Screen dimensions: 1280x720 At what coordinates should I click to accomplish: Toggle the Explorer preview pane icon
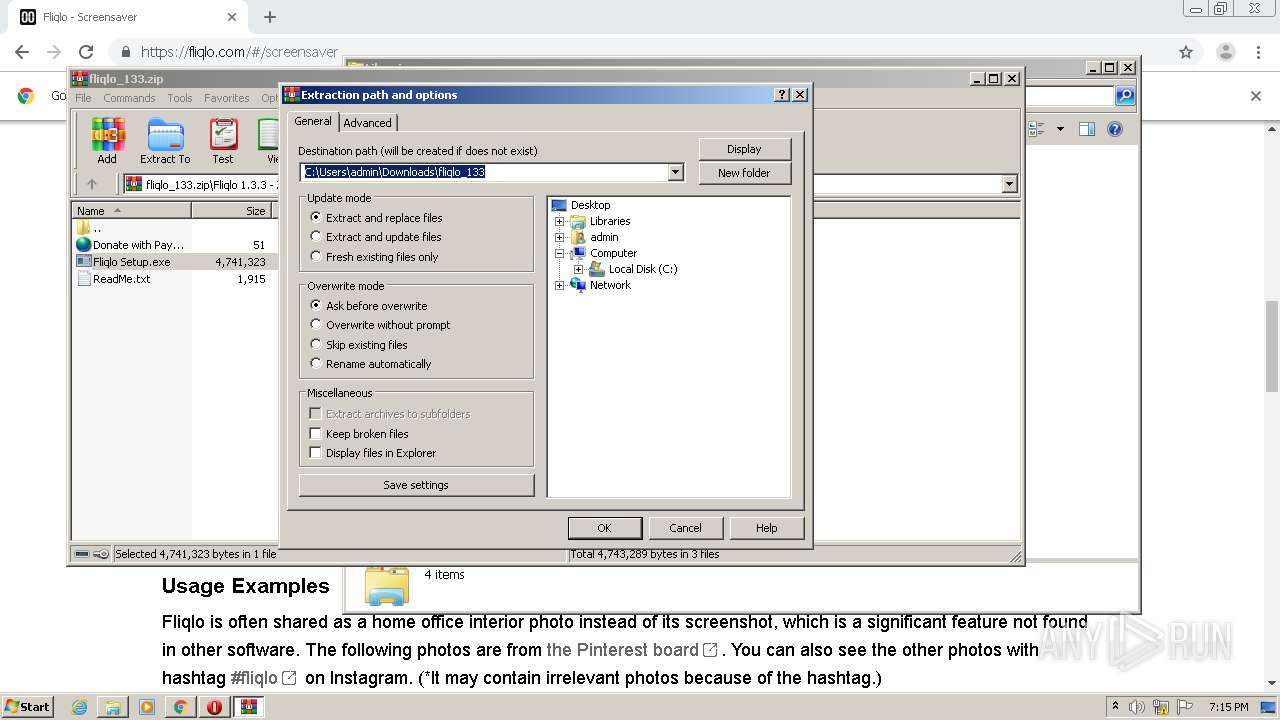point(1087,129)
